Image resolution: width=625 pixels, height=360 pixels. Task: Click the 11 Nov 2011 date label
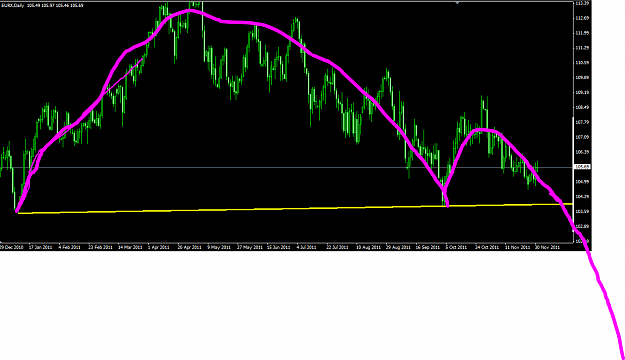click(x=517, y=247)
